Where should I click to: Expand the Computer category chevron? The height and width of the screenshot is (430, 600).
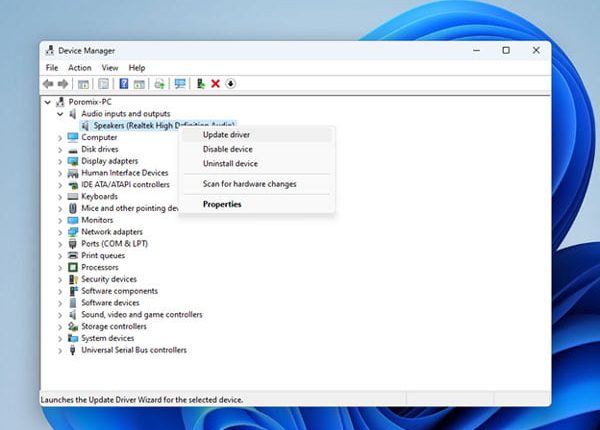(x=60, y=138)
